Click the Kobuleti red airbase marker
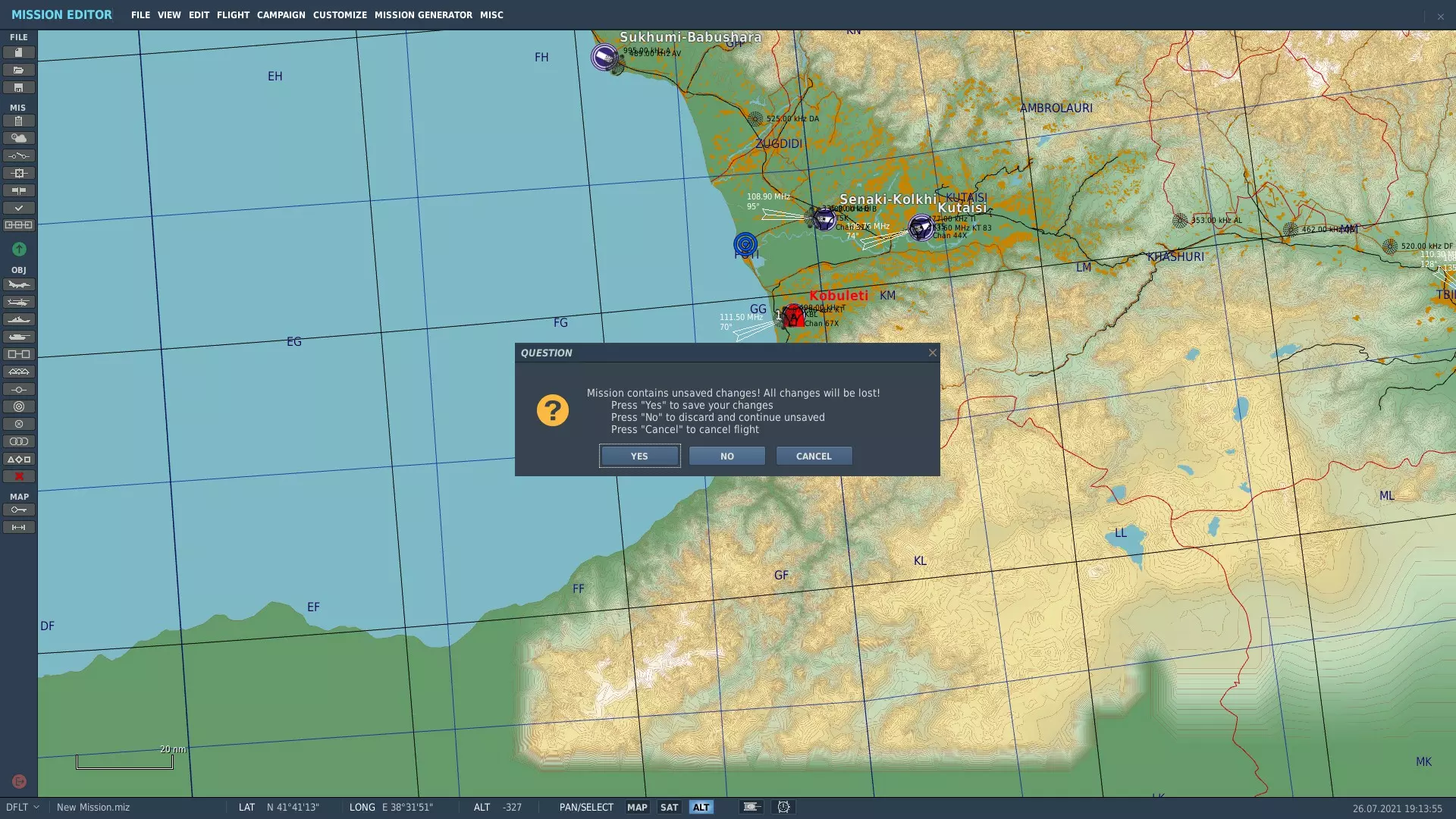1456x819 pixels. click(x=793, y=315)
